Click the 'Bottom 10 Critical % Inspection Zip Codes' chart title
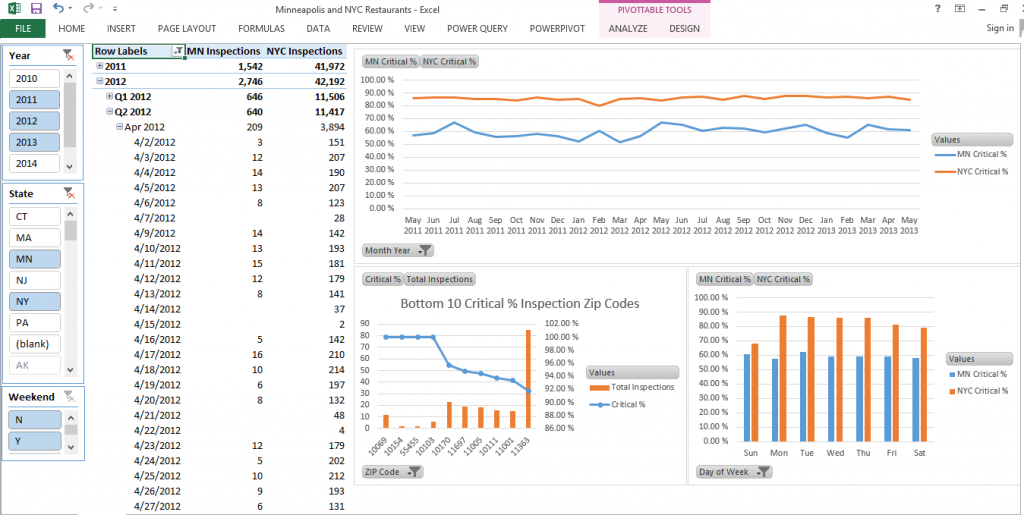 [x=520, y=303]
